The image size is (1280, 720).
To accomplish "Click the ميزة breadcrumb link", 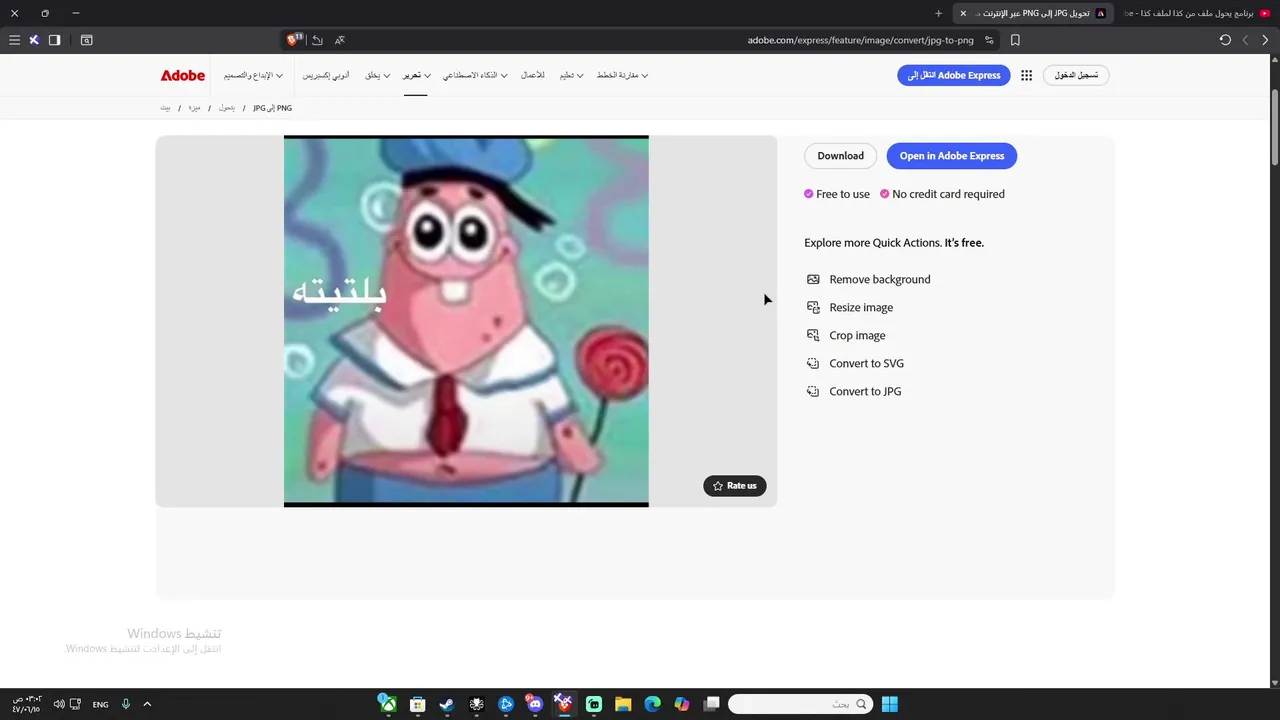I will (x=195, y=107).
